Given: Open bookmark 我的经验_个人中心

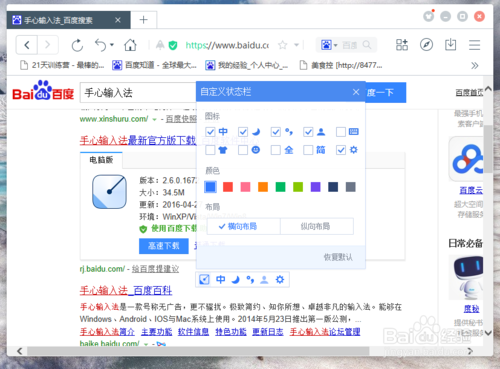Looking at the screenshot, I should click(x=247, y=65).
